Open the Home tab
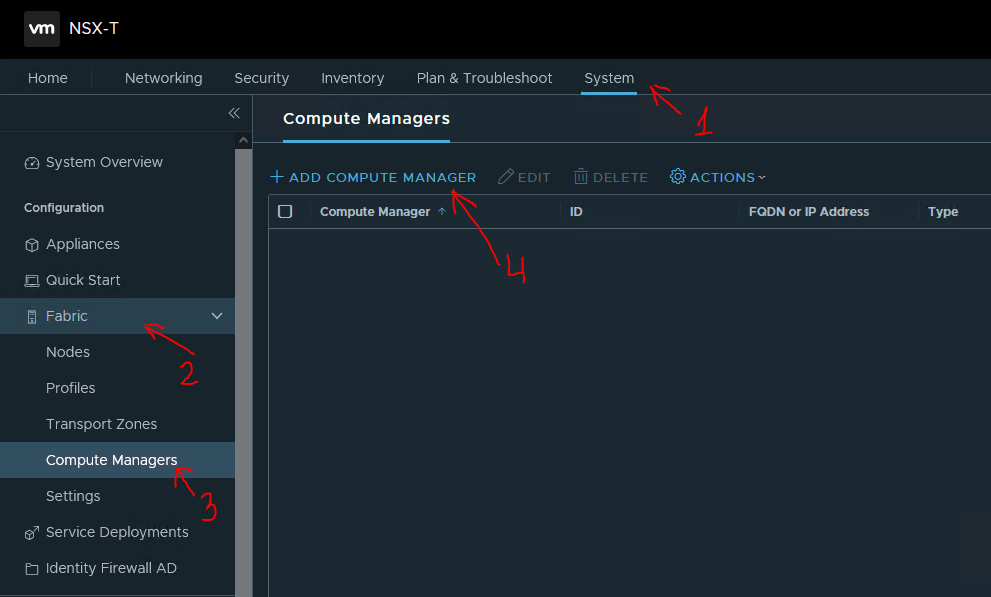 click(47, 78)
